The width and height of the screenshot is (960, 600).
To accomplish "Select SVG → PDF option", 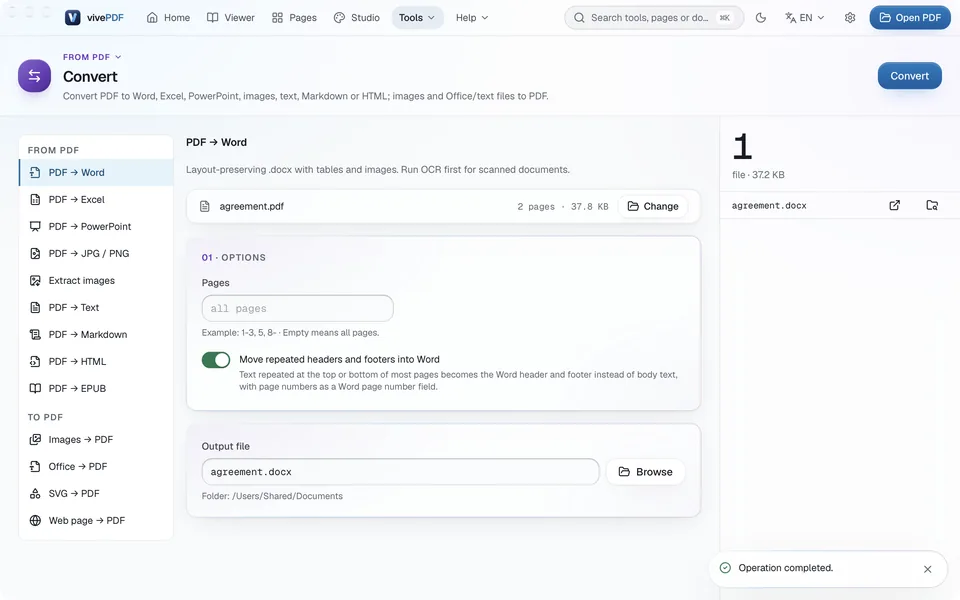I will (96, 493).
